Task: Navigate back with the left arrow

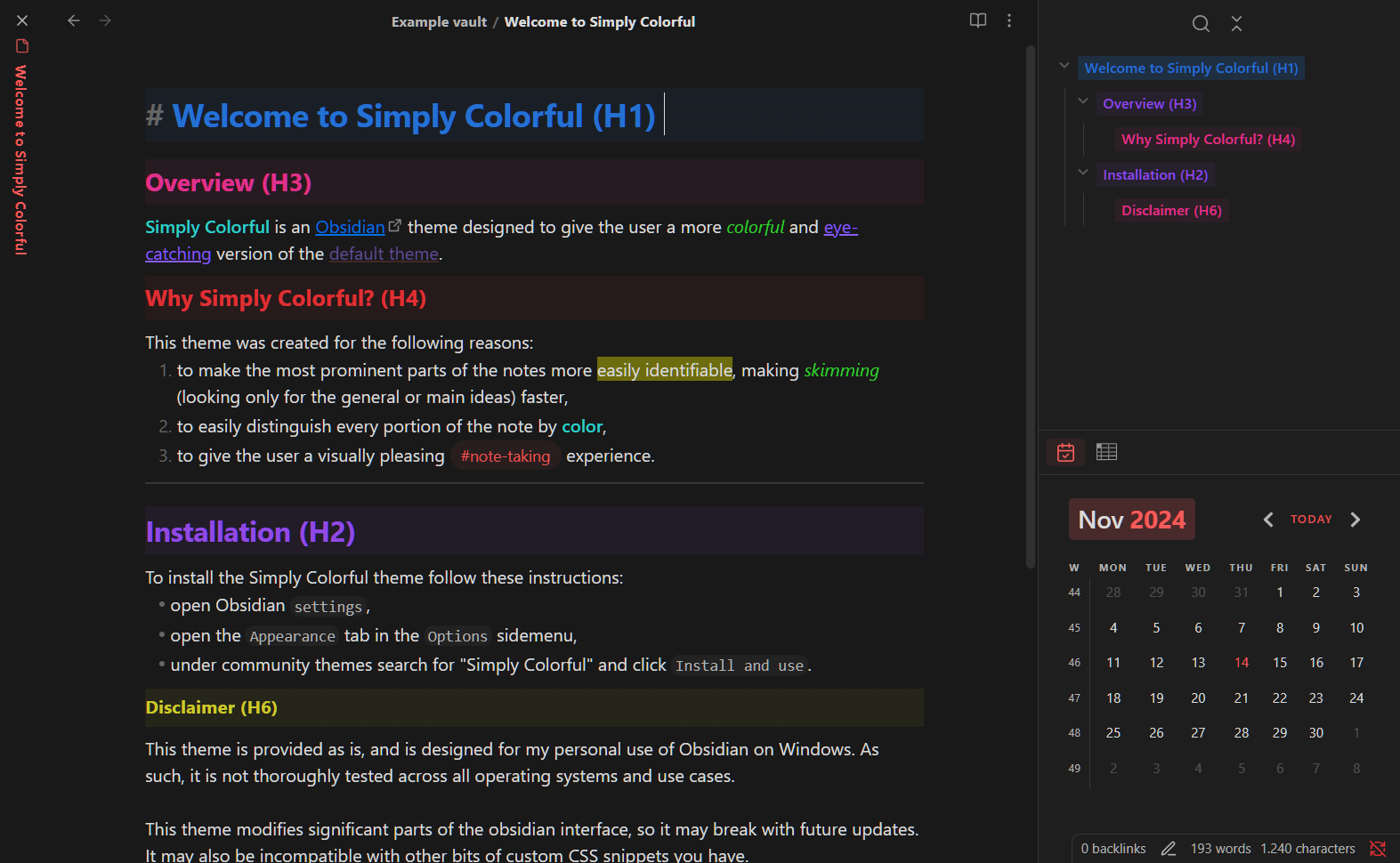Action: click(x=74, y=20)
